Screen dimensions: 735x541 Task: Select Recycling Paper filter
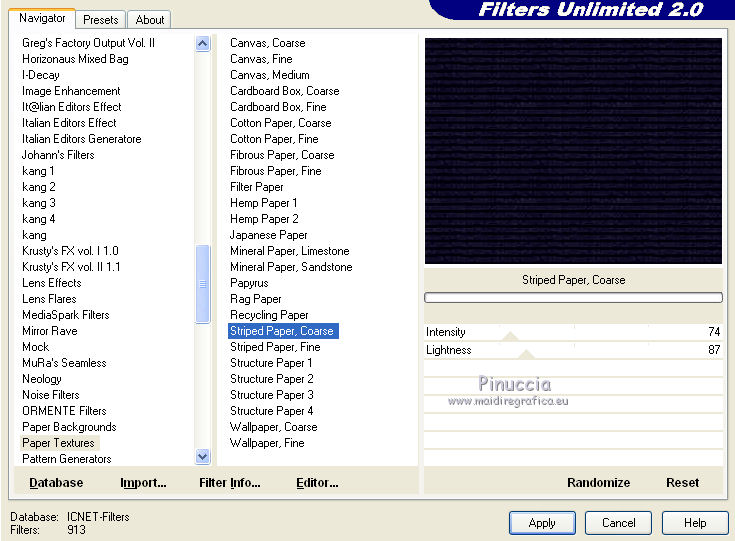click(269, 315)
